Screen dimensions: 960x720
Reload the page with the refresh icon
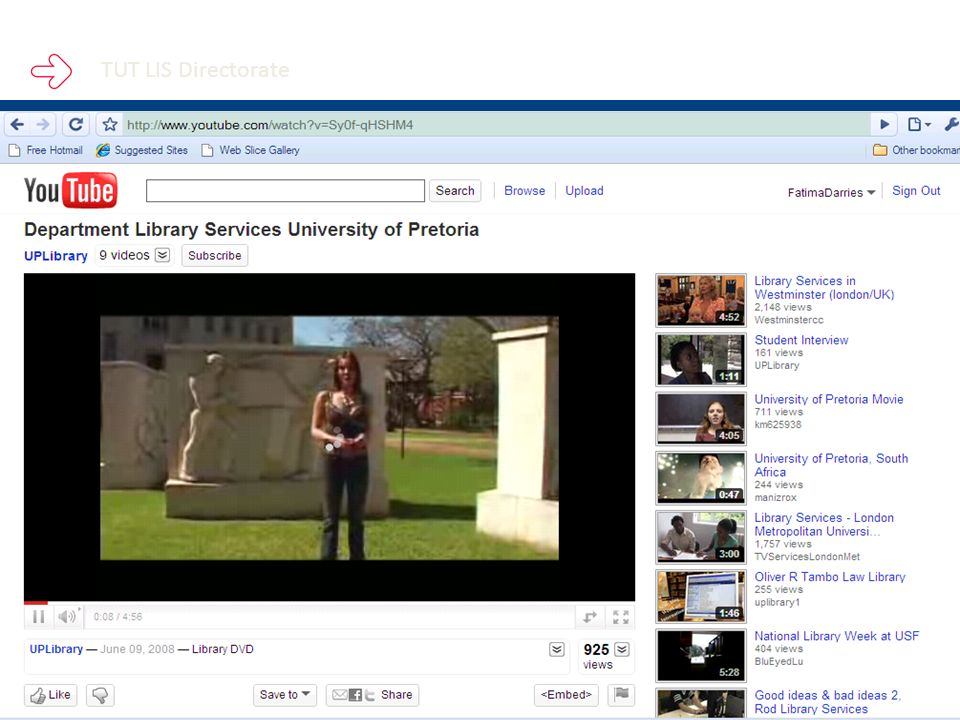75,125
